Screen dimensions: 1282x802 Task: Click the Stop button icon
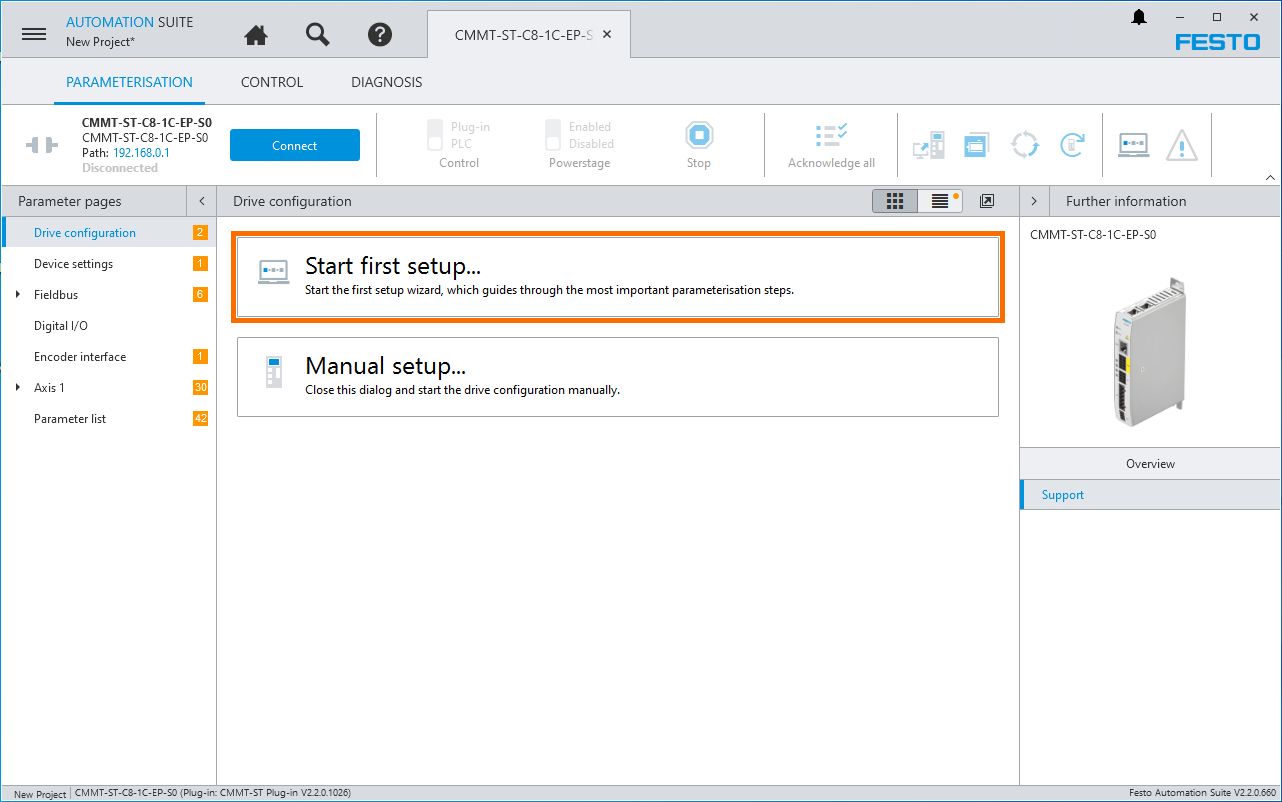point(699,135)
